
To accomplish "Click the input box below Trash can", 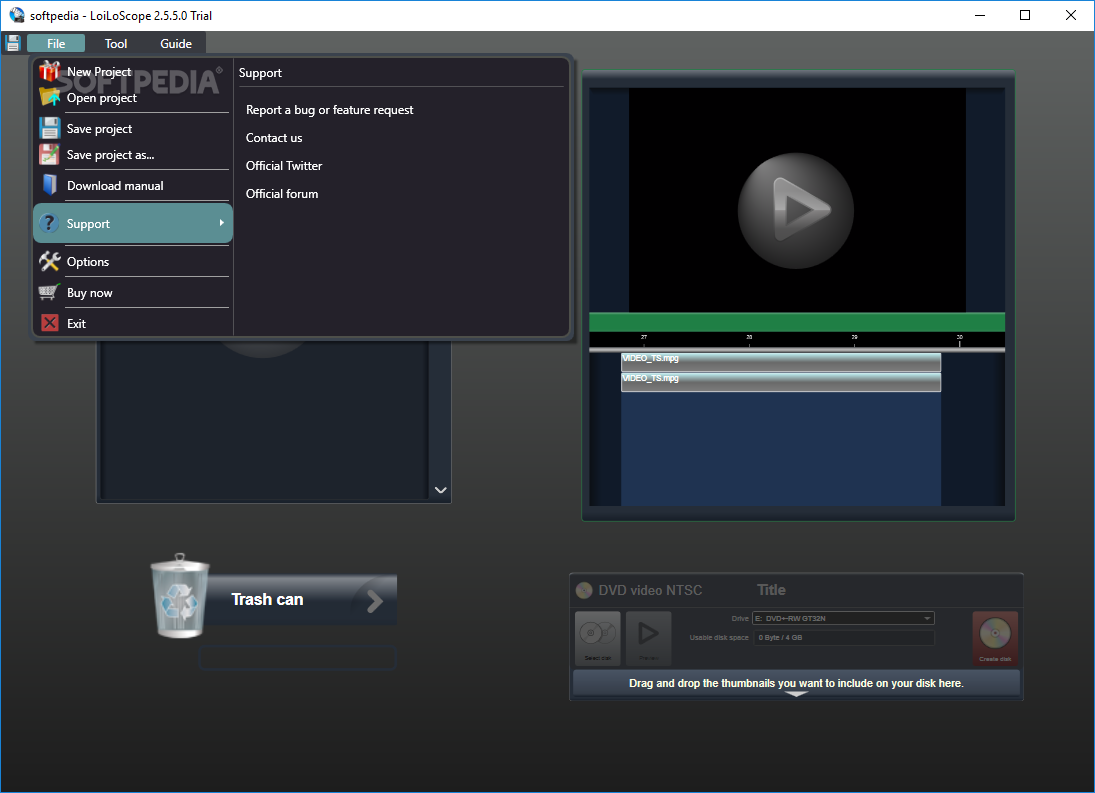I will (297, 658).
